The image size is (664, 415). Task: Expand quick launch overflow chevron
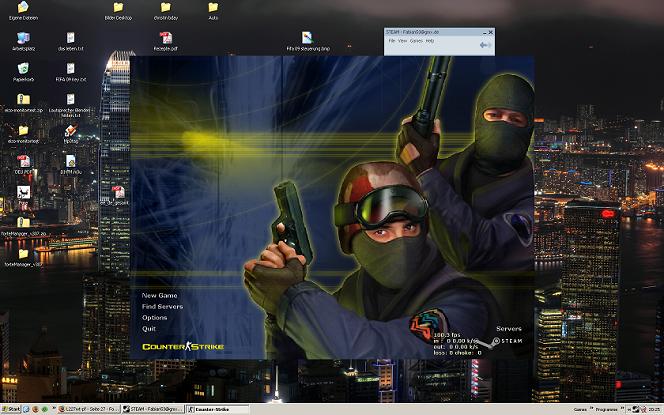coord(54,408)
